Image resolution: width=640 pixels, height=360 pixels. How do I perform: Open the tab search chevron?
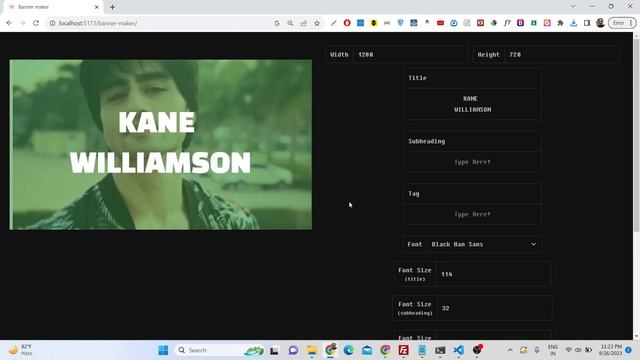click(x=573, y=7)
